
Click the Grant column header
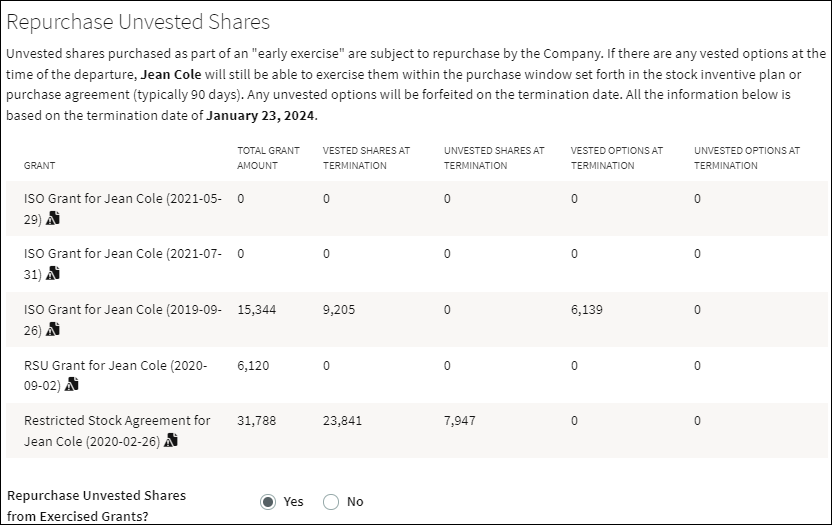(x=39, y=165)
